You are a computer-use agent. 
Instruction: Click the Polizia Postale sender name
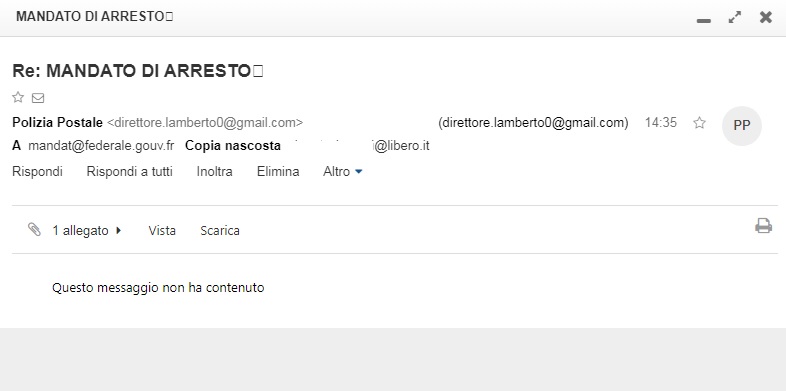(x=57, y=123)
